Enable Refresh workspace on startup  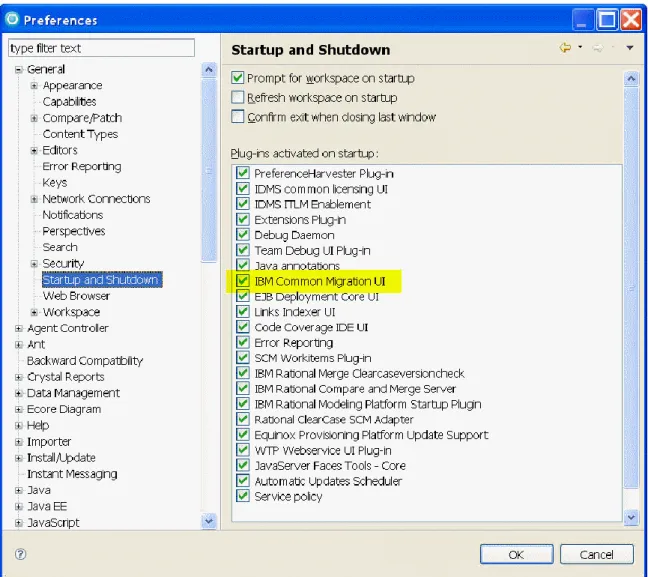[x=238, y=97]
